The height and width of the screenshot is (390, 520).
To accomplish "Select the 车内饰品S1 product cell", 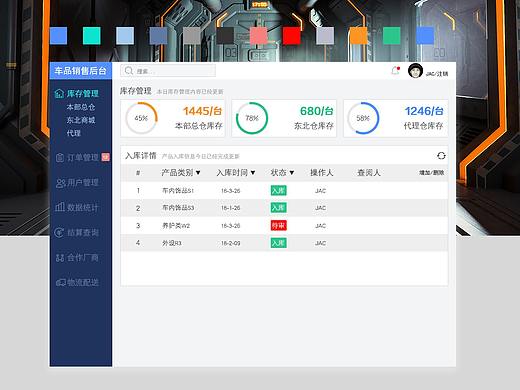I will pos(178,191).
